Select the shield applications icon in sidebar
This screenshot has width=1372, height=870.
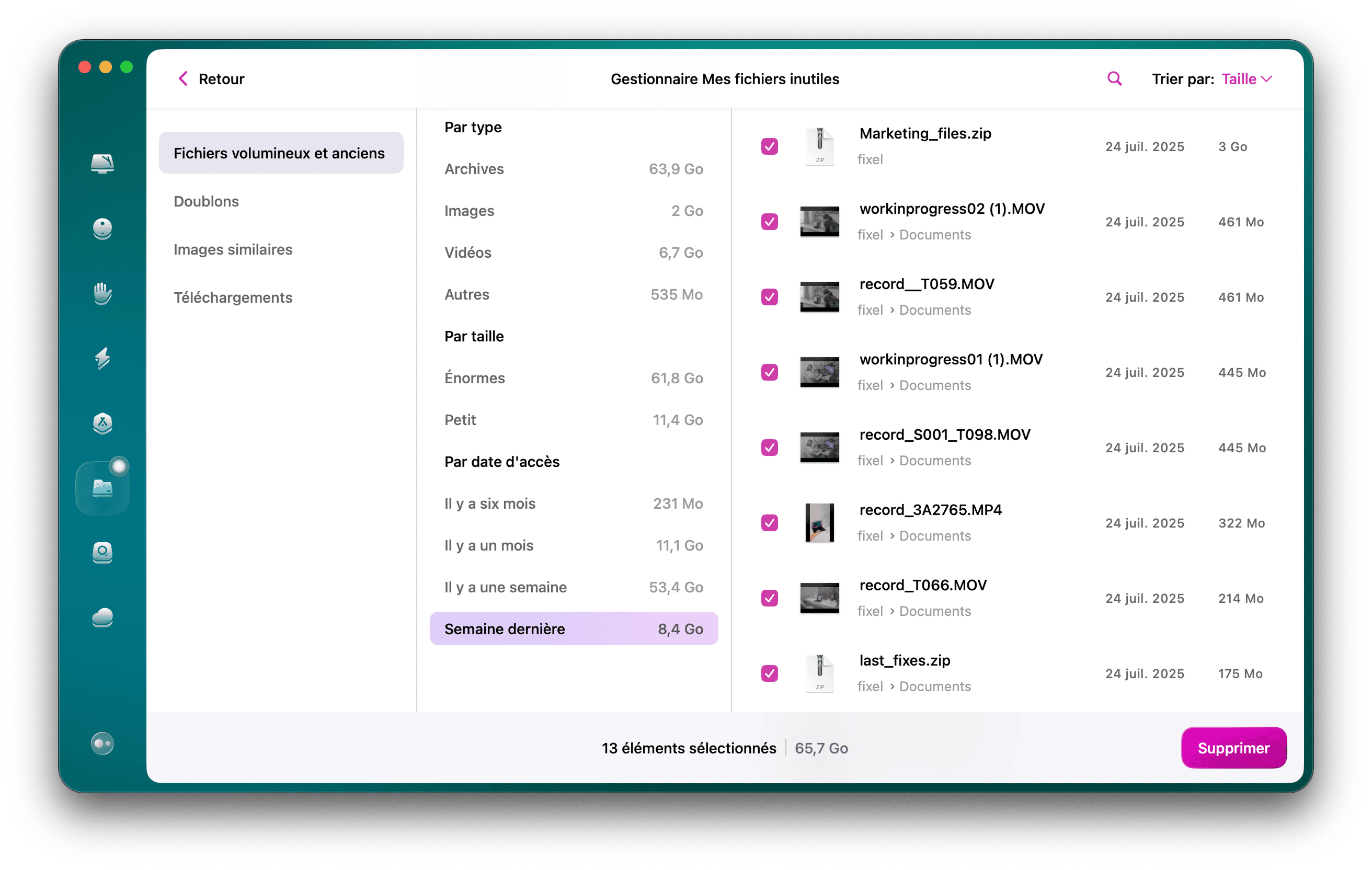102,424
